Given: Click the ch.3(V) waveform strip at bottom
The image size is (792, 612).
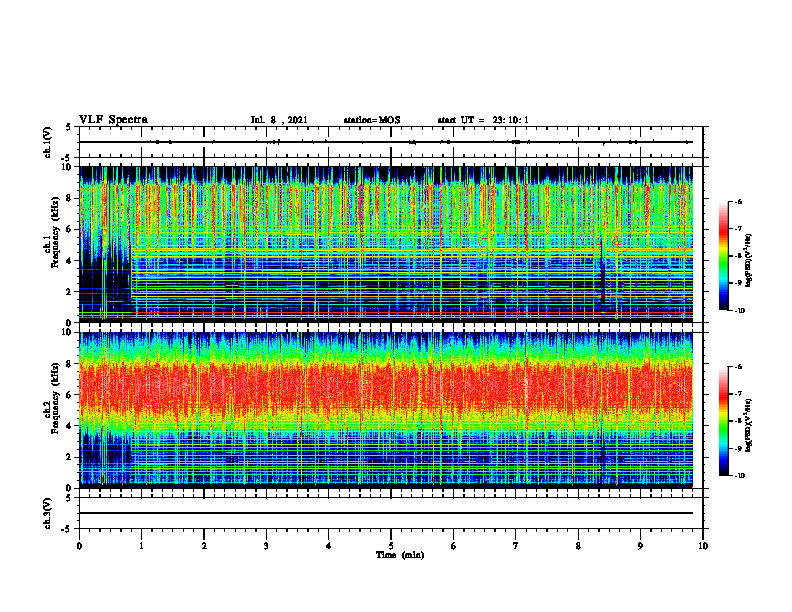Looking at the screenshot, I should click(391, 513).
